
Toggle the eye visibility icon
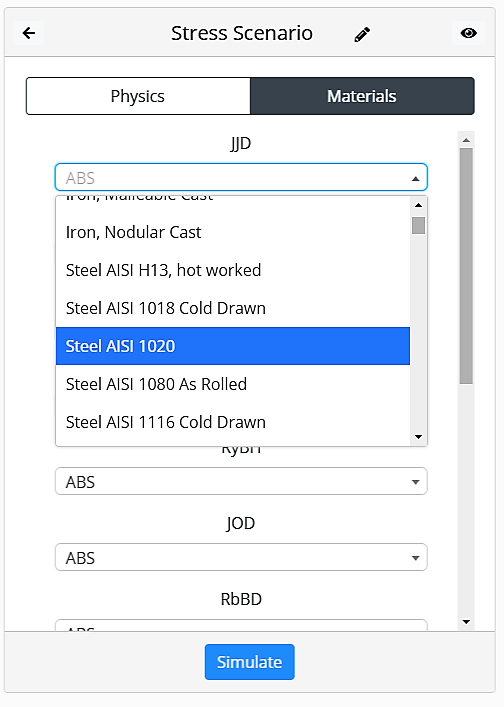tap(468, 33)
